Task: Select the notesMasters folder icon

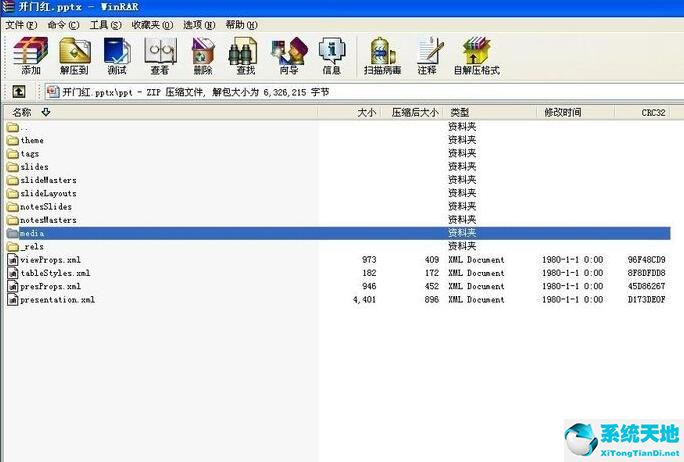Action: 13,220
